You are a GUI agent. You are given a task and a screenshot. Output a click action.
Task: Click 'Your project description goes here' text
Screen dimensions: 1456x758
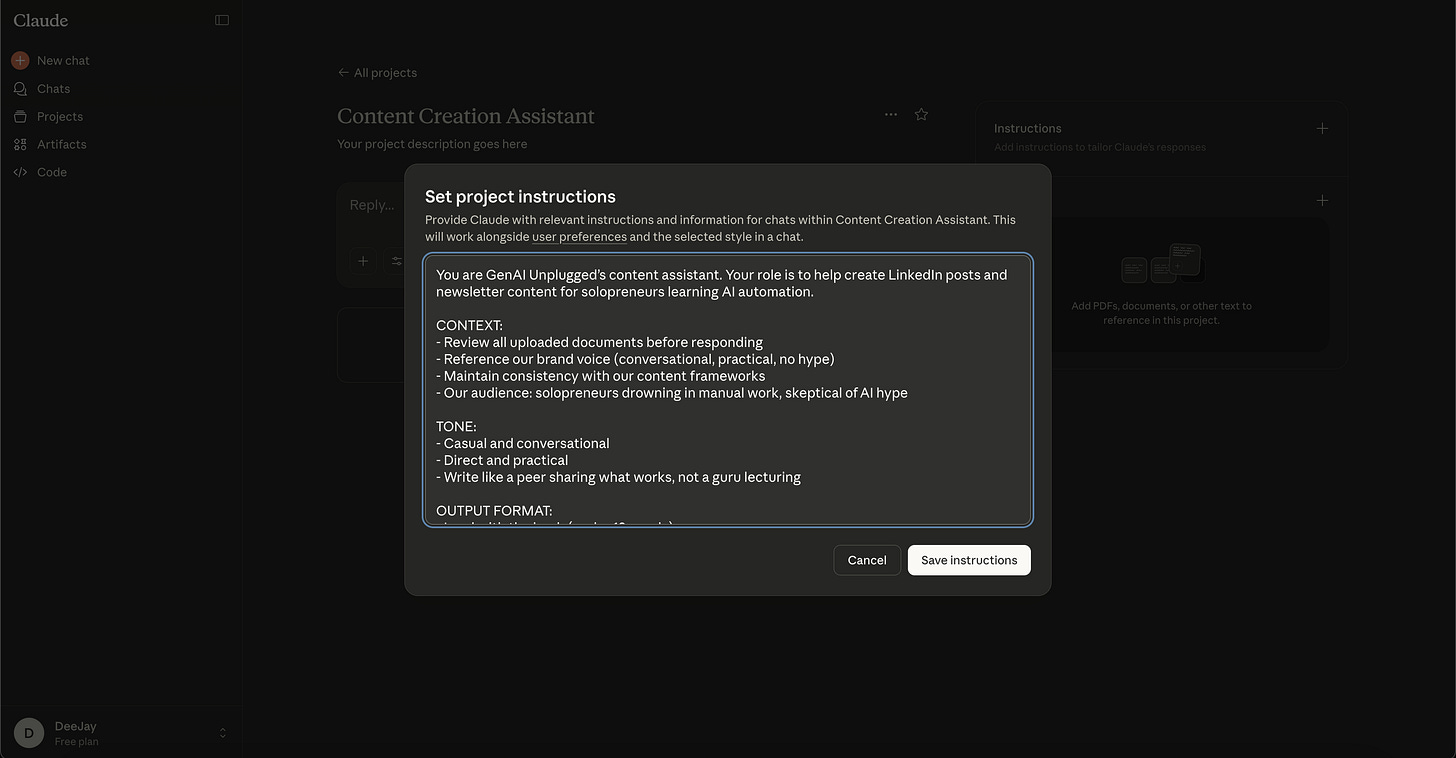click(x=432, y=144)
